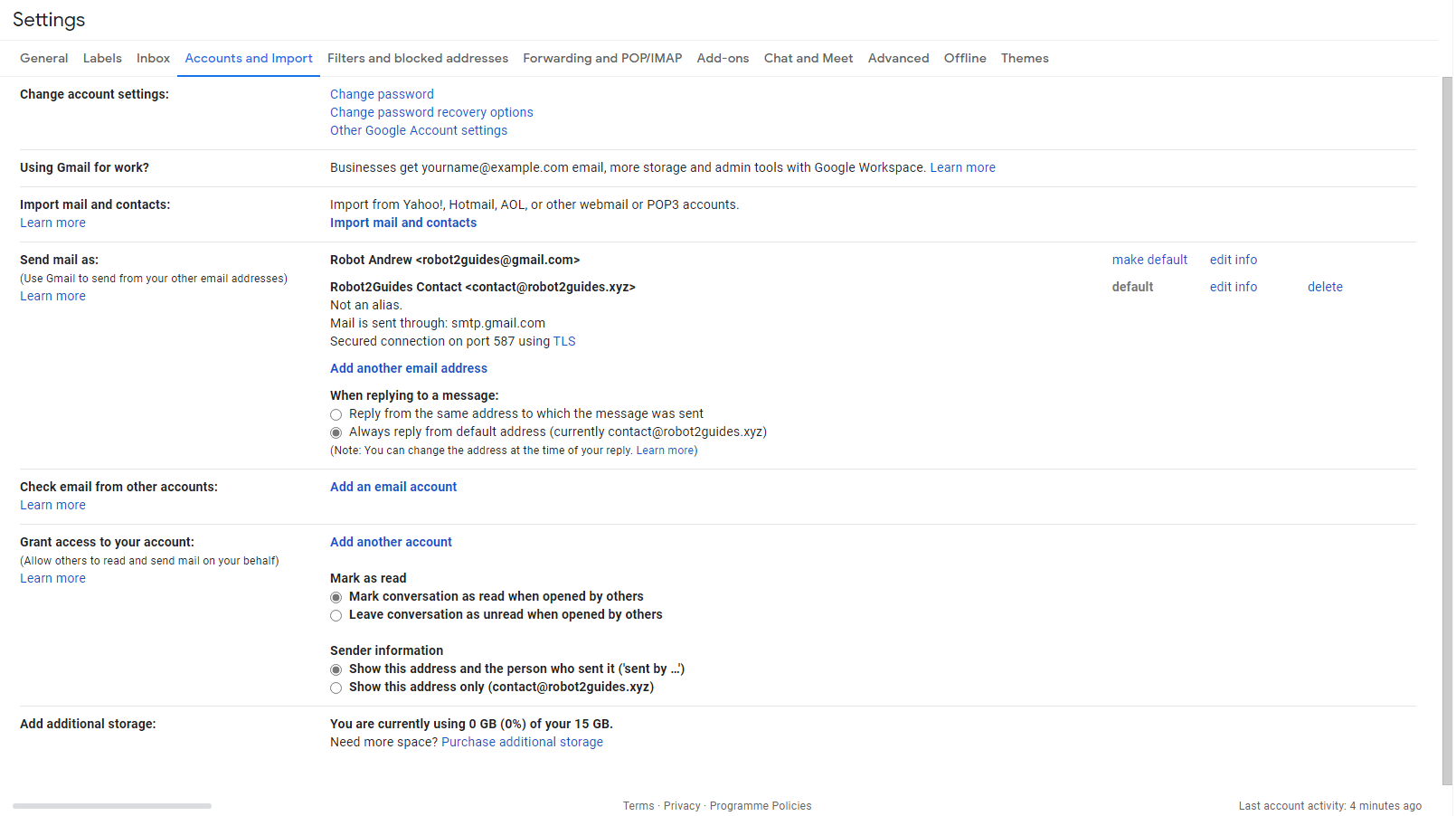Screen dimensions: 1456x816
Task: Select 'Always reply from default address' option
Action: [x=336, y=432]
